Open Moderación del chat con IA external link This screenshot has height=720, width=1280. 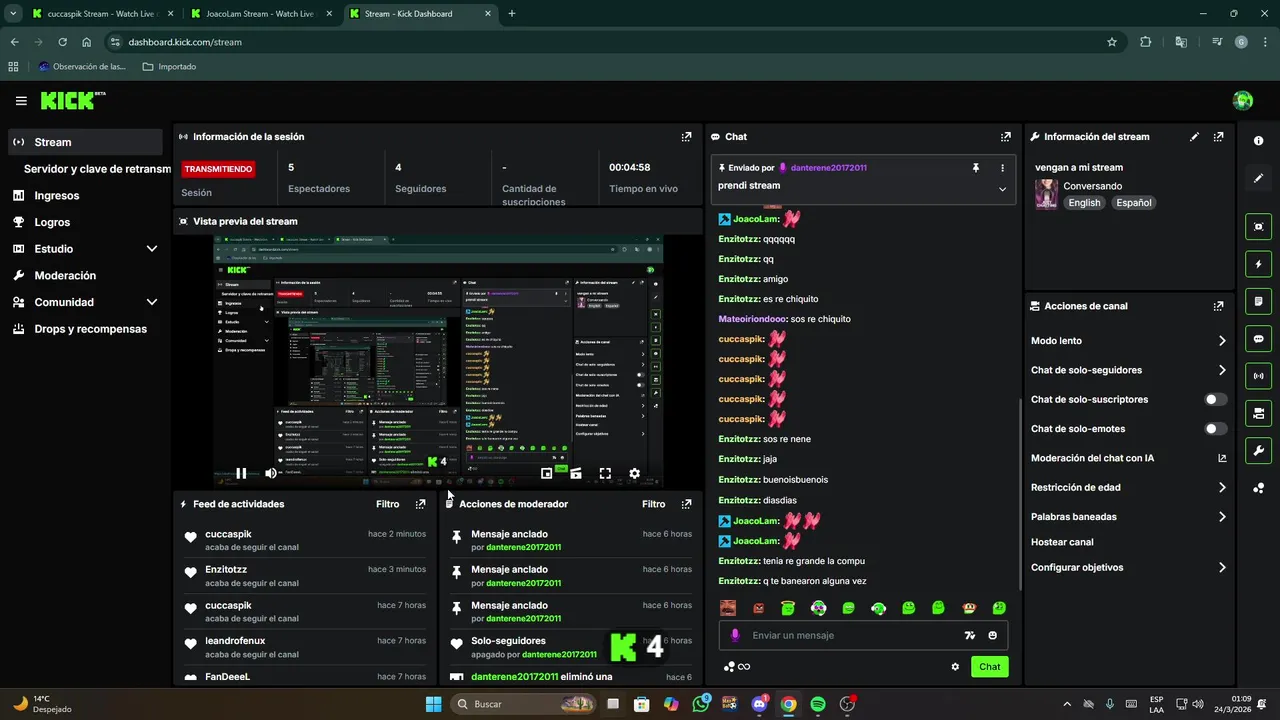point(1222,458)
